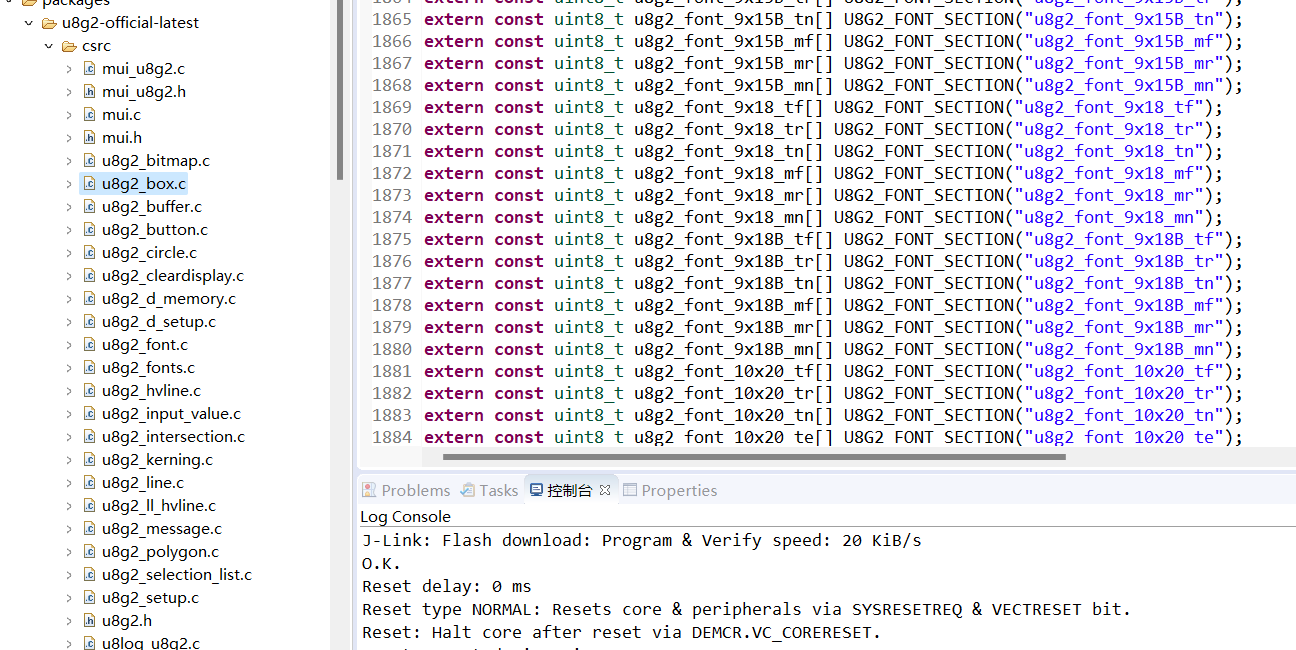
Task: Click the u8g2_circle.c file icon
Action: pyautogui.click(x=89, y=253)
